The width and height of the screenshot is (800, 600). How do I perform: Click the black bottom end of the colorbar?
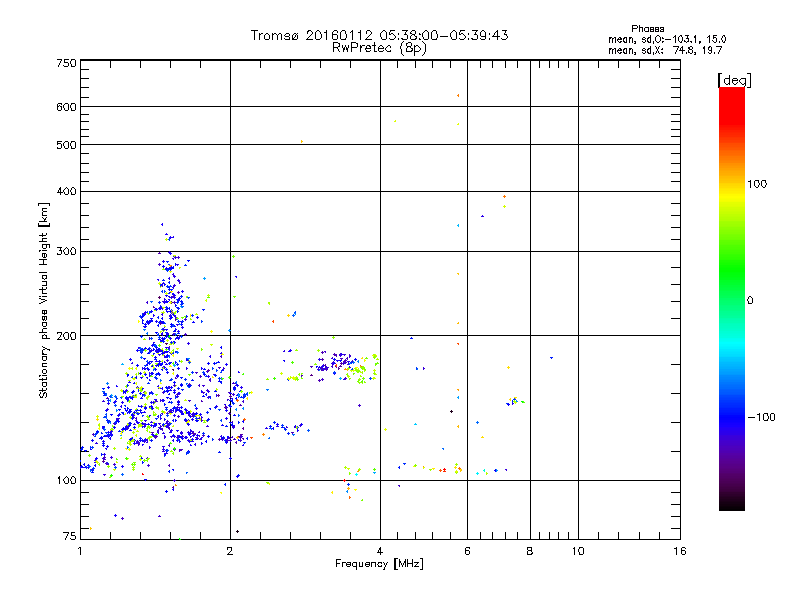click(732, 504)
